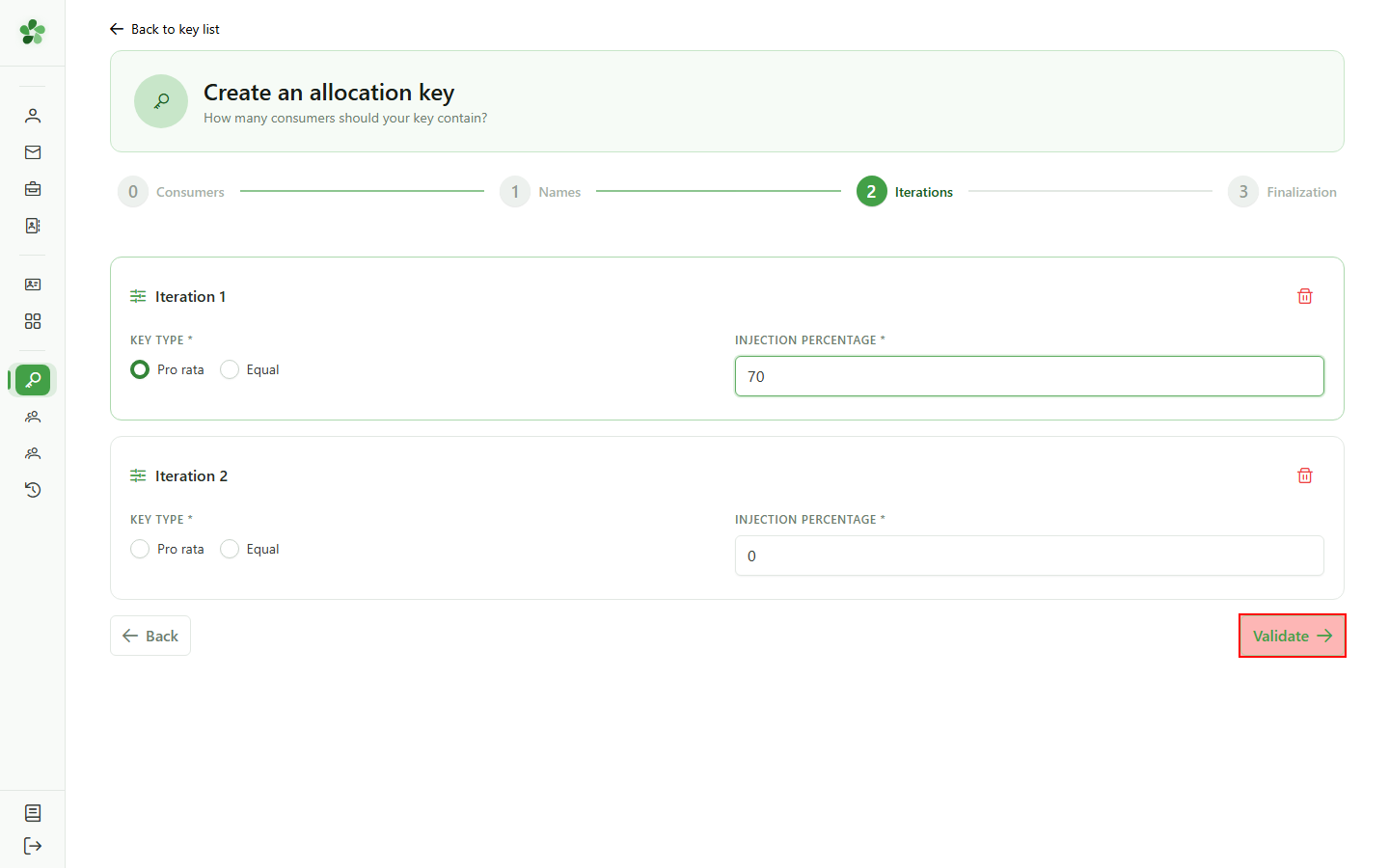Click the green clover app logo
The image size is (1389, 868).
pyautogui.click(x=33, y=32)
